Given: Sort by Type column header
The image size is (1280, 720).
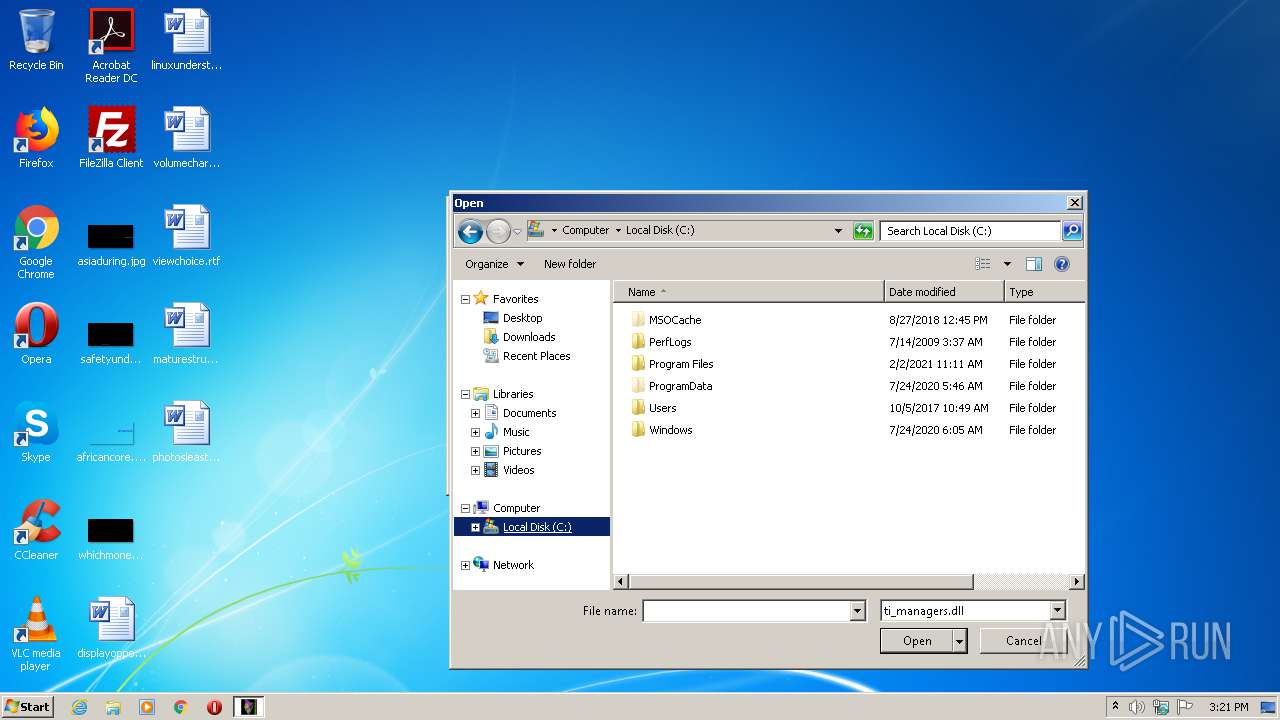Looking at the screenshot, I should [x=1044, y=292].
